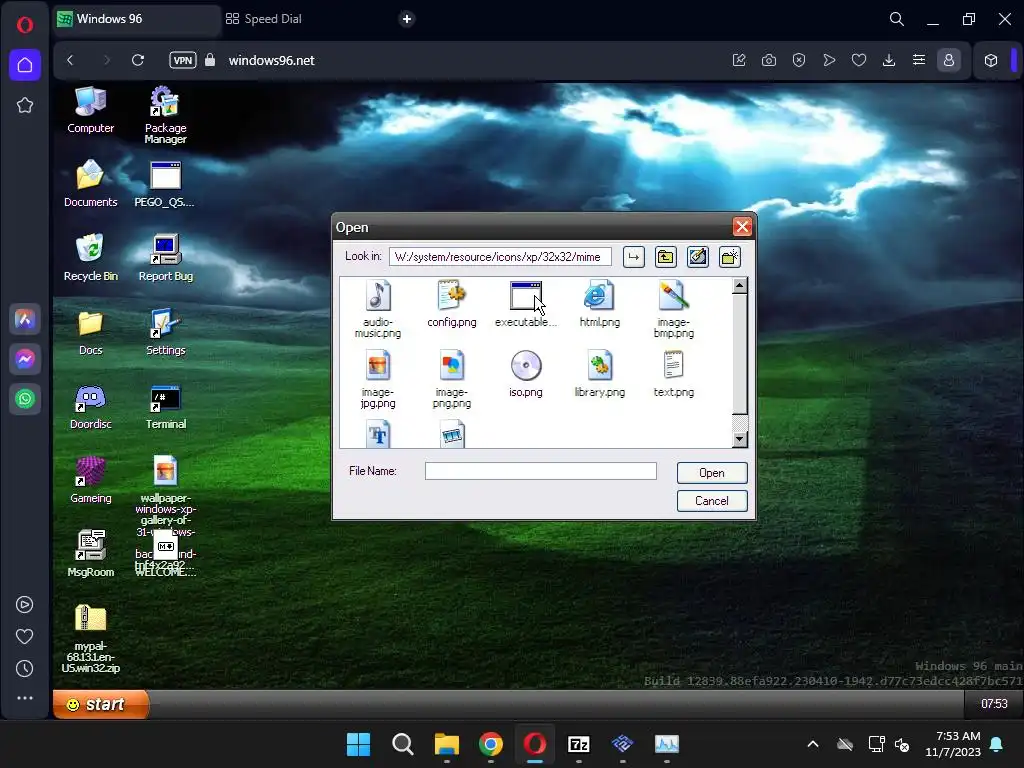Select the config.png file icon
The image size is (1024, 768).
click(451, 296)
